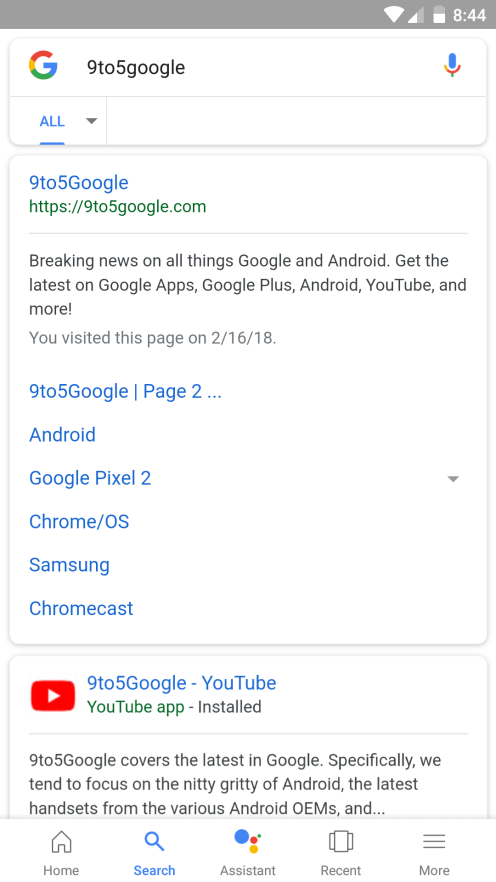This screenshot has width=496, height=882.
Task: Select the Search magnifier icon
Action: coord(154,842)
